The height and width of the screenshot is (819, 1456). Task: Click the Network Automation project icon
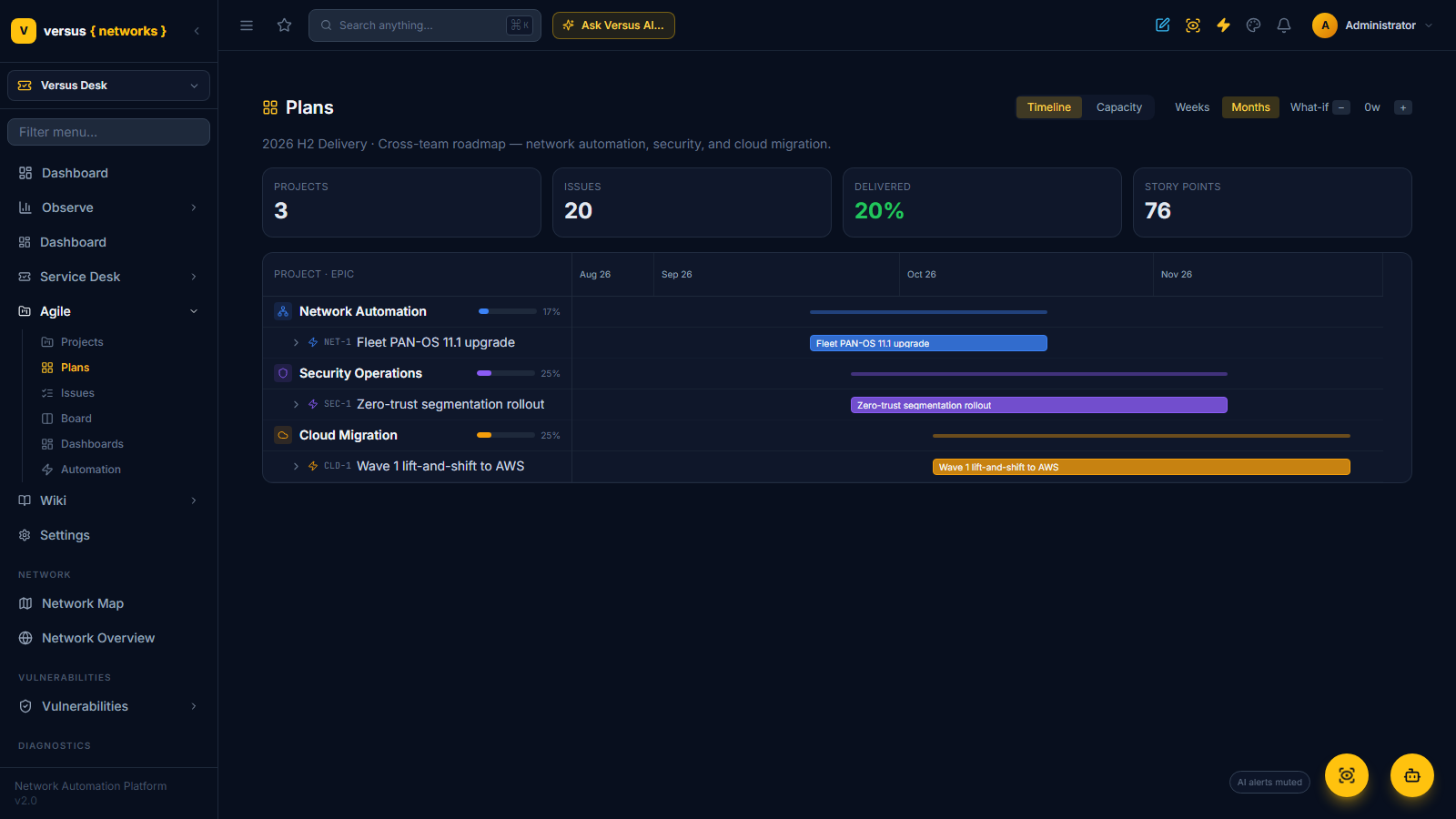[x=283, y=311]
